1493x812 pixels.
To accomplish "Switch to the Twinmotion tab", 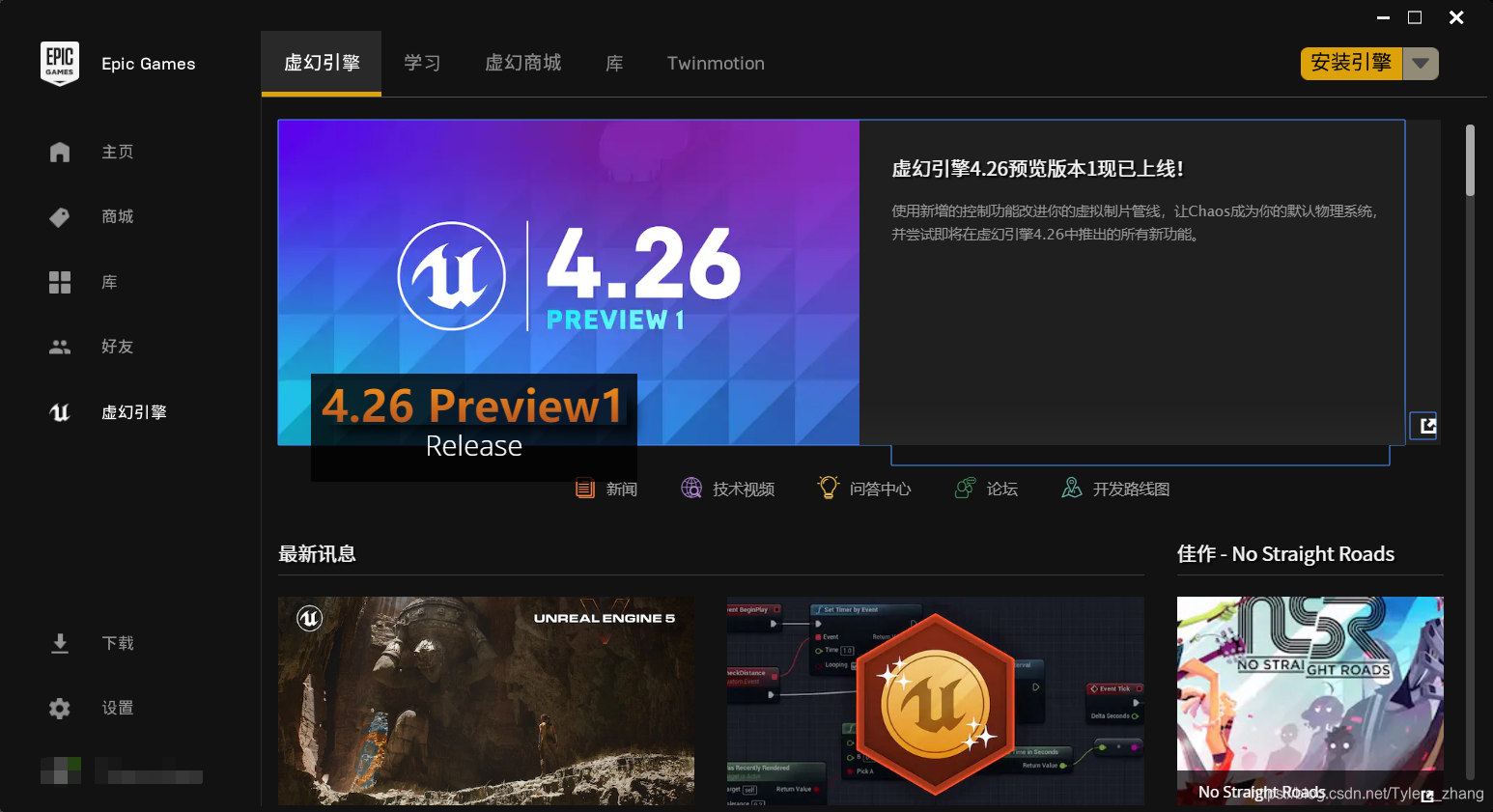I will pyautogui.click(x=716, y=63).
